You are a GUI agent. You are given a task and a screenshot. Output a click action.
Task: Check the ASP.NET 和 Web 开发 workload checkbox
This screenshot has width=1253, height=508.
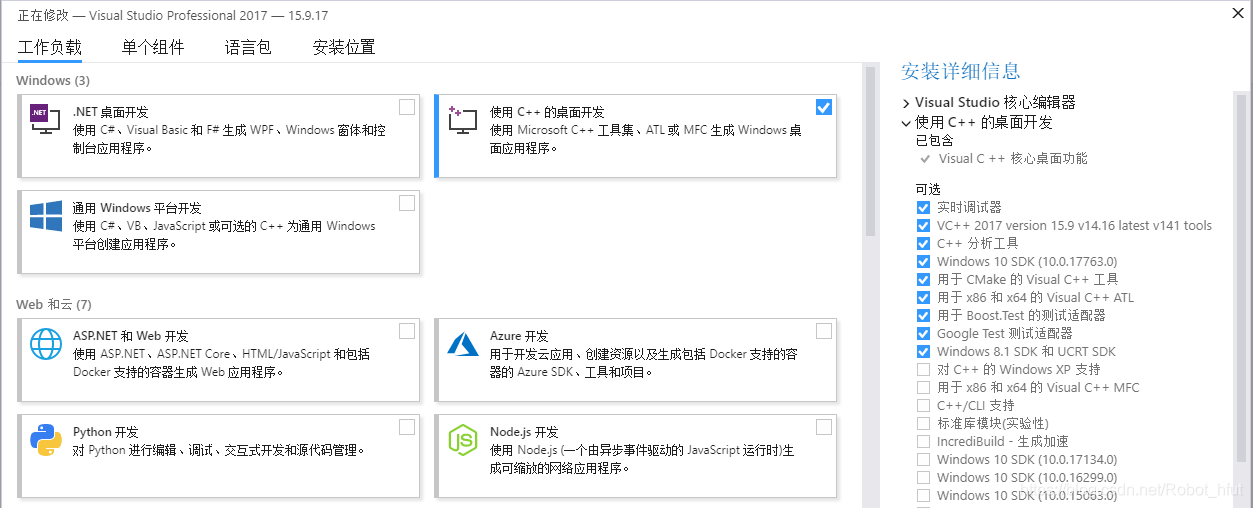click(x=407, y=331)
